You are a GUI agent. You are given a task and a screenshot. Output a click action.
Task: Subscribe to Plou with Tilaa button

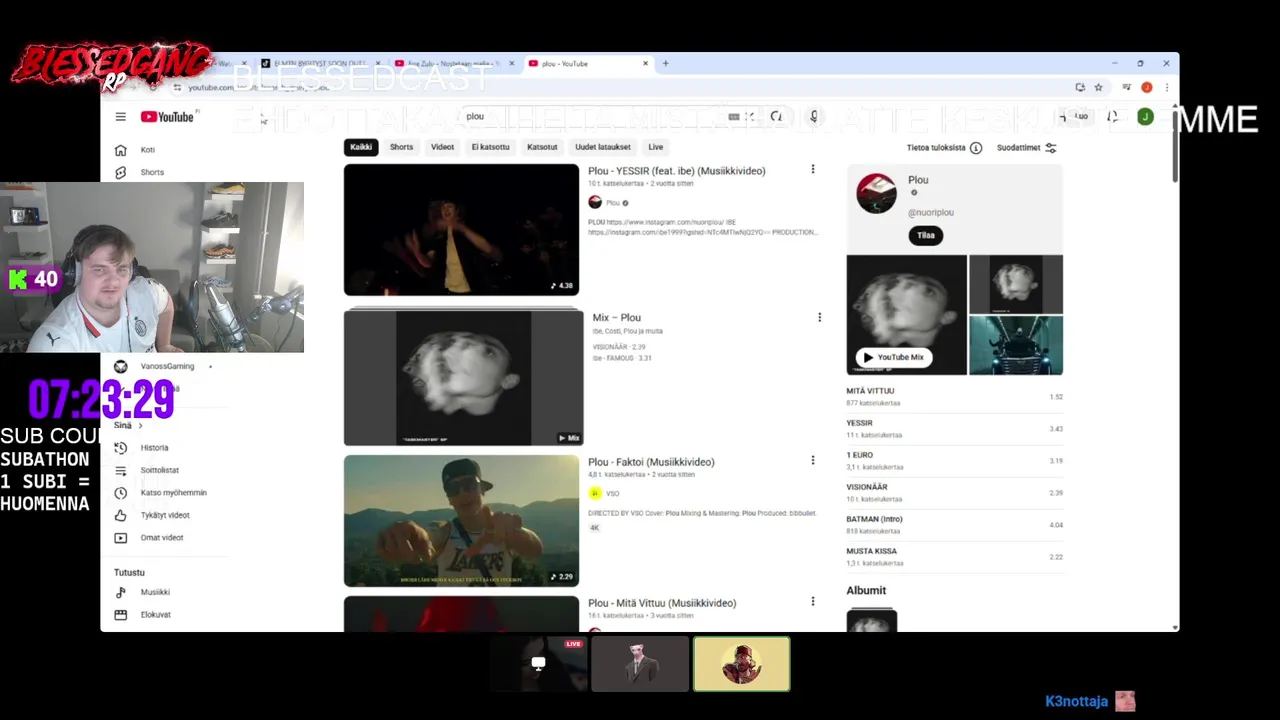point(925,235)
